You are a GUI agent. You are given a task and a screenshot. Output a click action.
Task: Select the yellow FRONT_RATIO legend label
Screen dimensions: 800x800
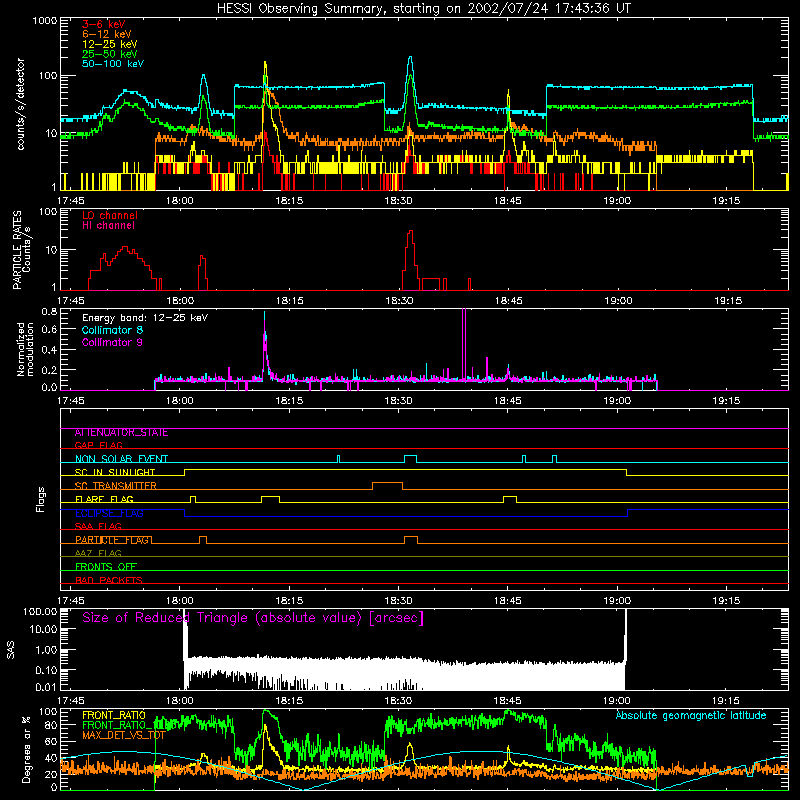tap(114, 715)
